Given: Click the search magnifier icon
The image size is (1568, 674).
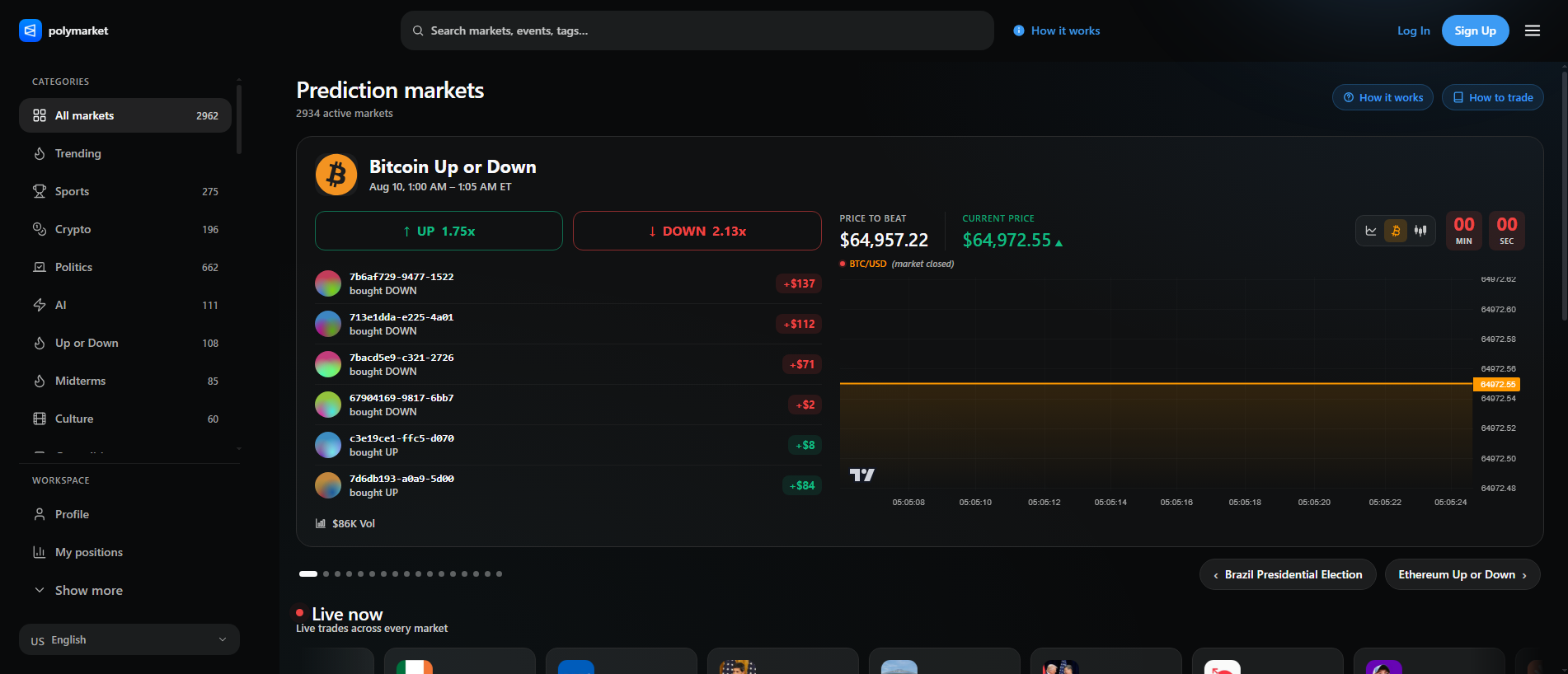Looking at the screenshot, I should click(418, 30).
